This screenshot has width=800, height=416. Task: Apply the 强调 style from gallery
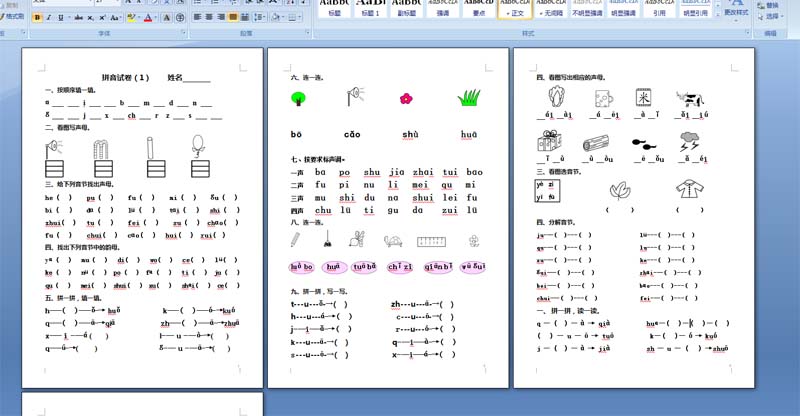442,8
